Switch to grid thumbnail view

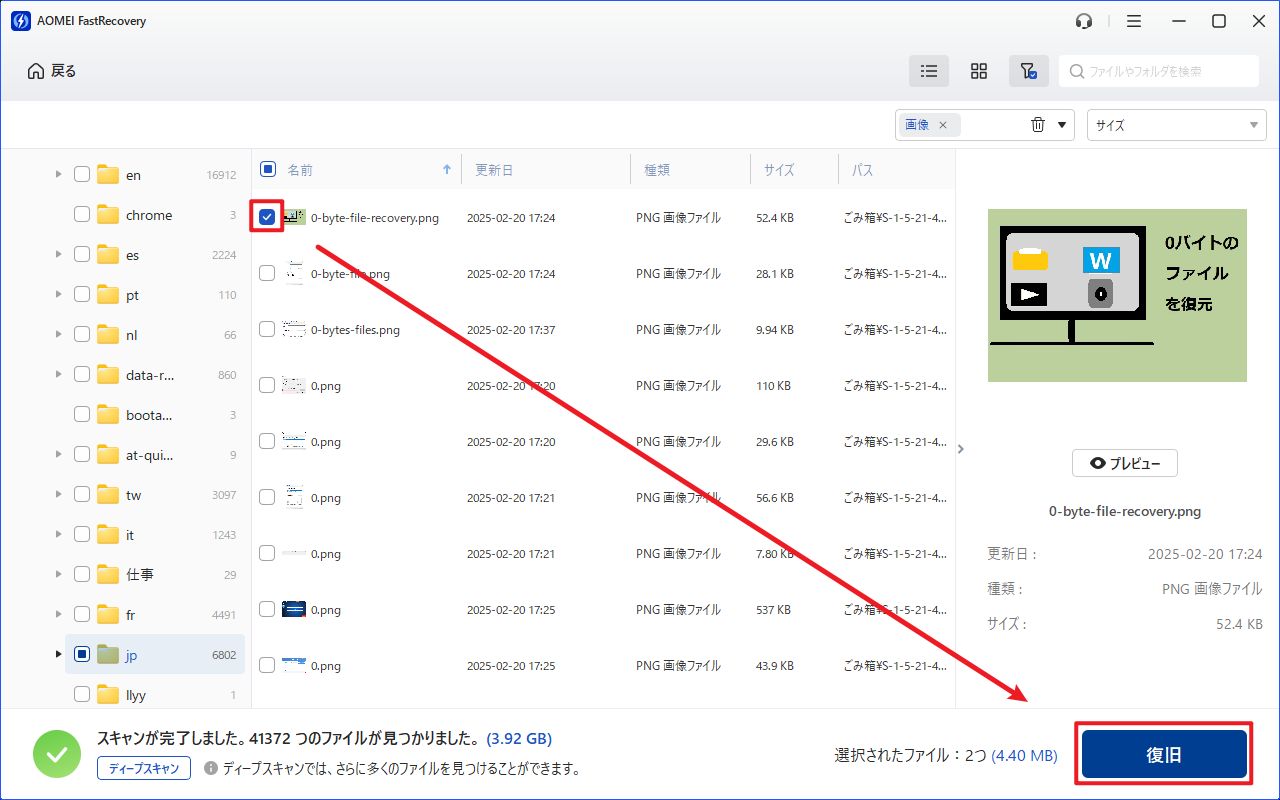(x=979, y=71)
